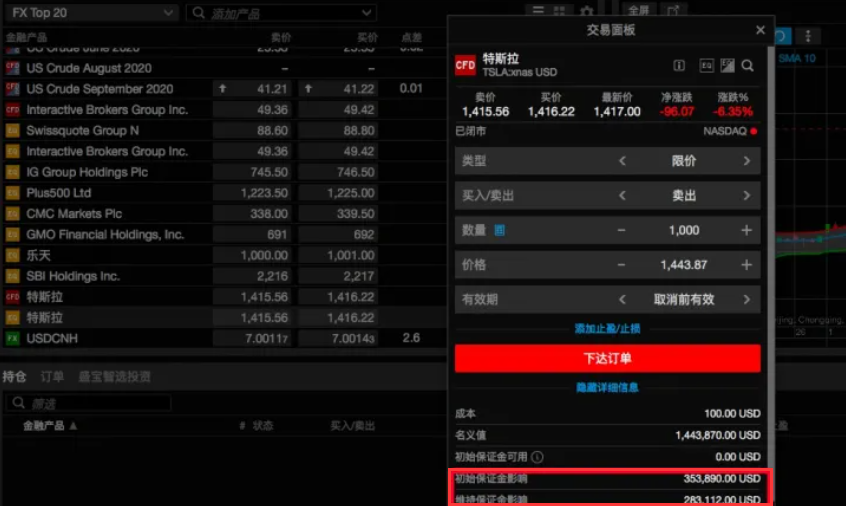
Task: Change 有效期 with right arrow
Action: pyautogui.click(x=747, y=299)
